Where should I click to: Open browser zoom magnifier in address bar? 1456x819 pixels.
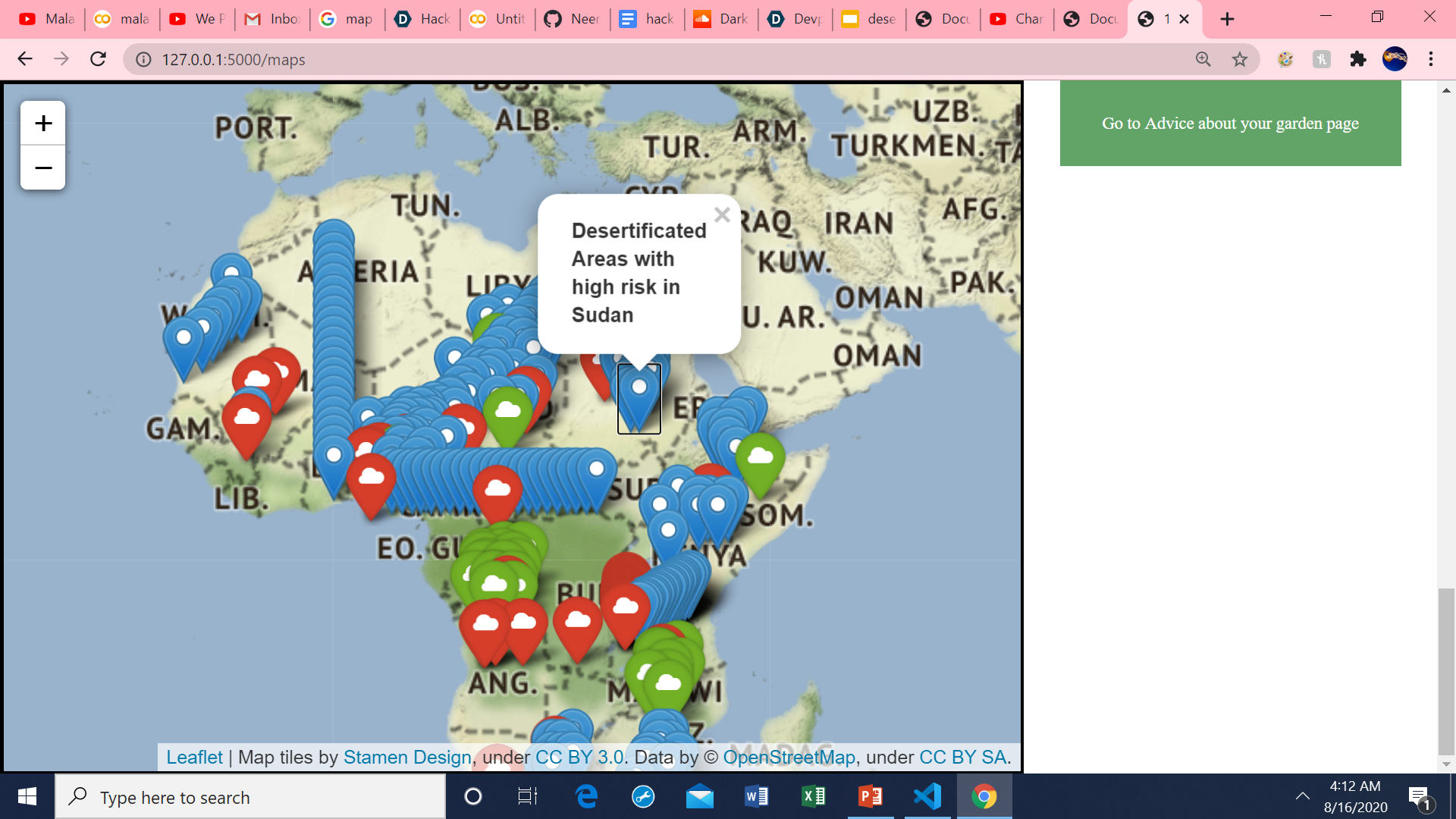tap(1203, 59)
